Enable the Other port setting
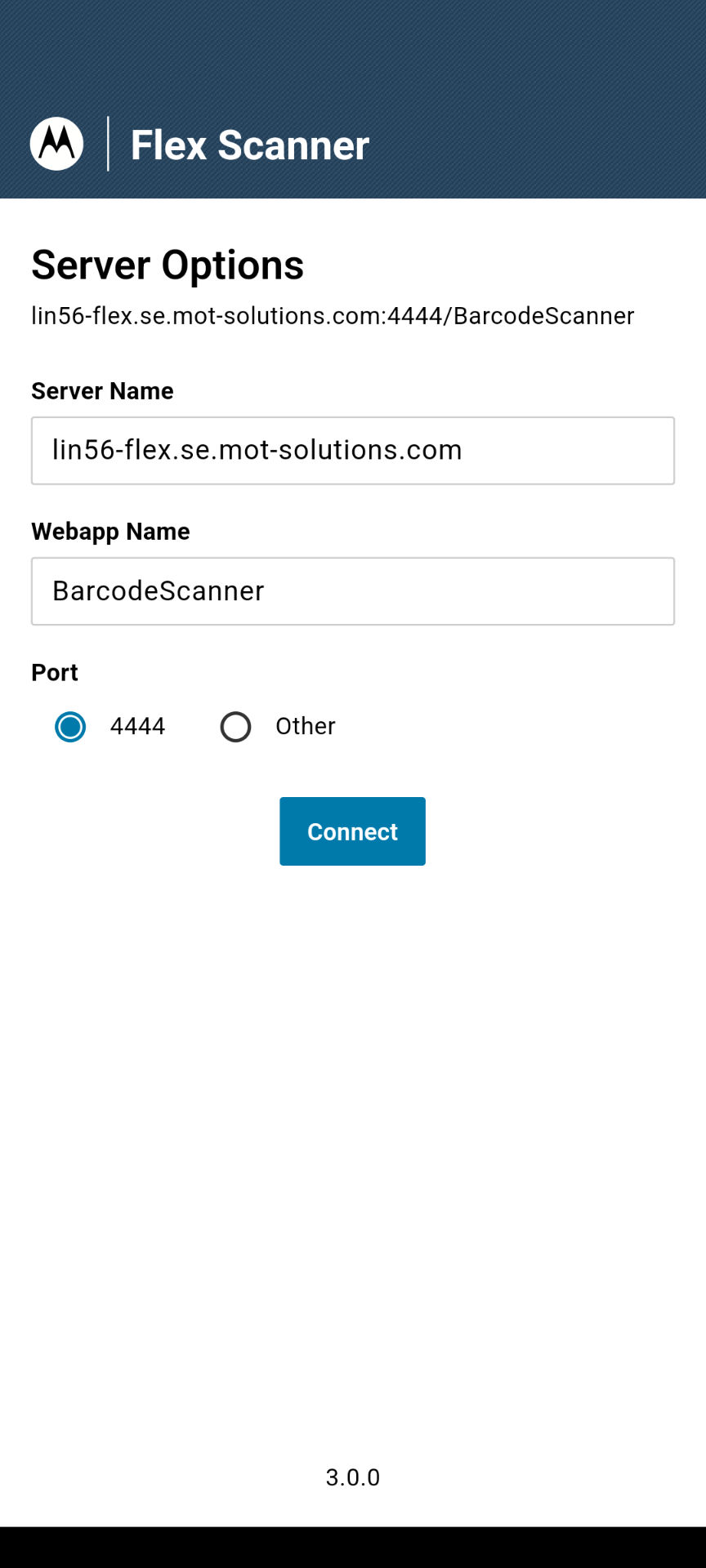Image resolution: width=706 pixels, height=1568 pixels. [x=235, y=727]
